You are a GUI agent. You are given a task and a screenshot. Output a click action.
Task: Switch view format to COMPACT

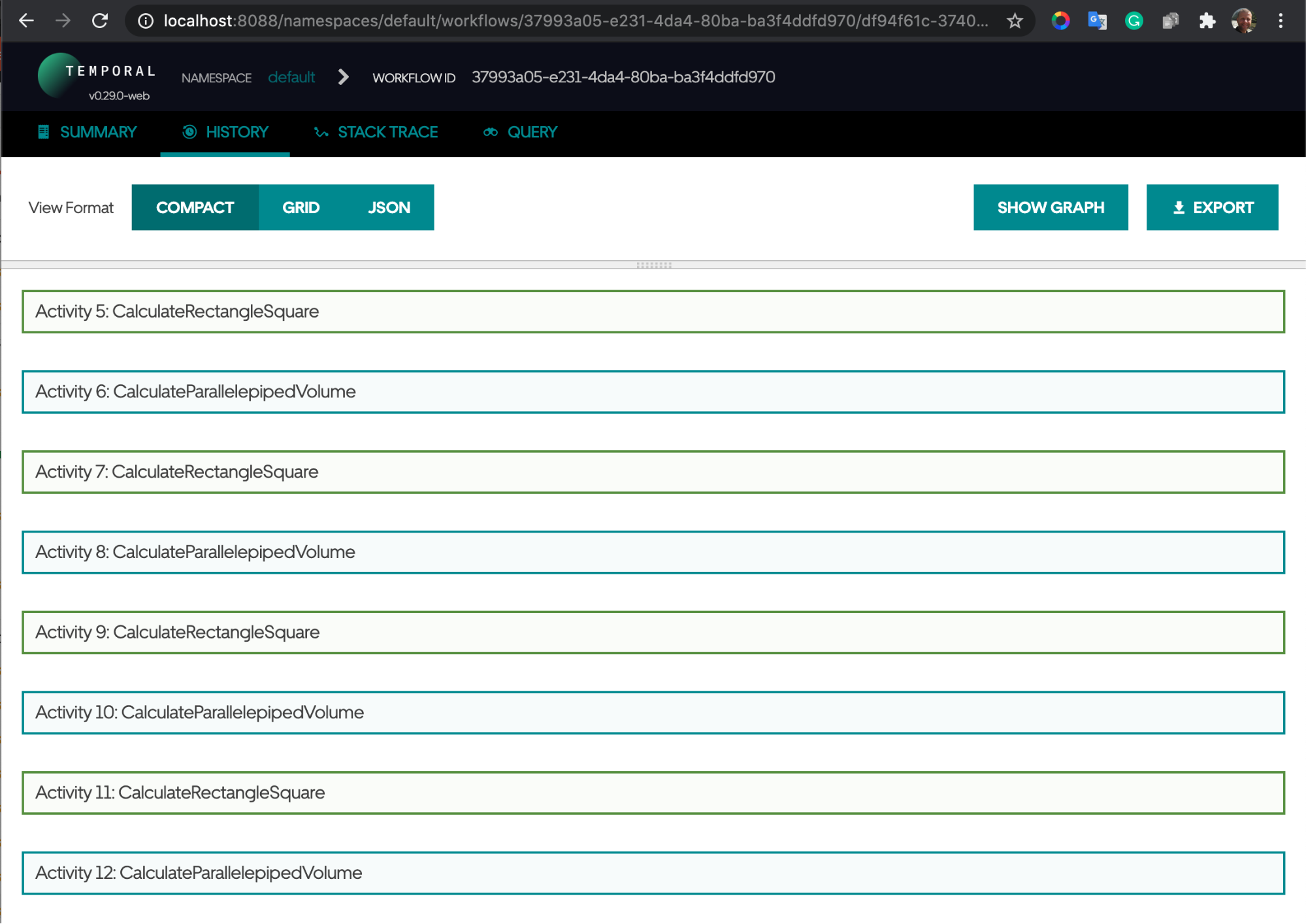(195, 207)
